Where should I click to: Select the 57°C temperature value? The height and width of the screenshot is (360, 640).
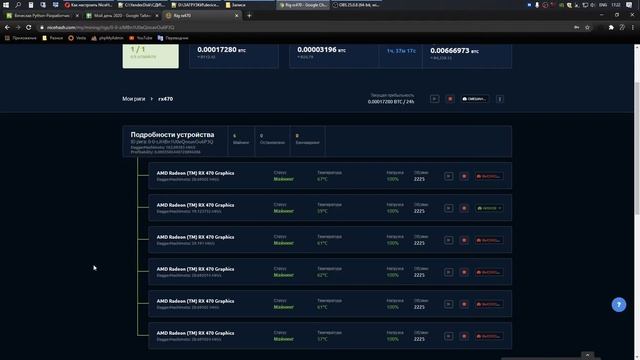[322, 339]
